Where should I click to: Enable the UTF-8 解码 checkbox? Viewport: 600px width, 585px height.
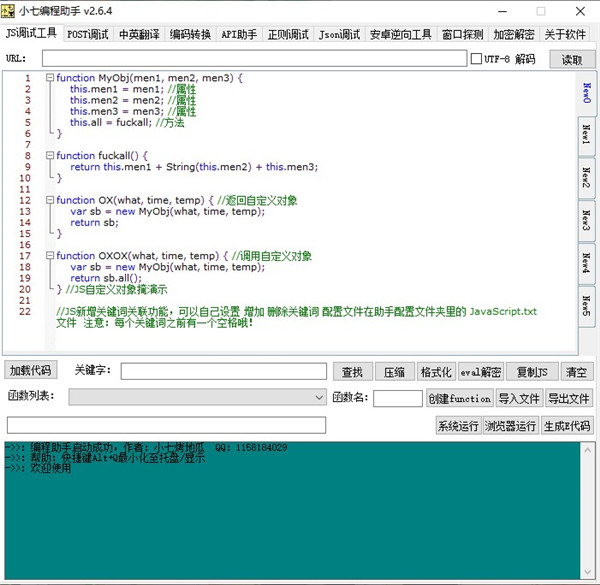coord(476,59)
